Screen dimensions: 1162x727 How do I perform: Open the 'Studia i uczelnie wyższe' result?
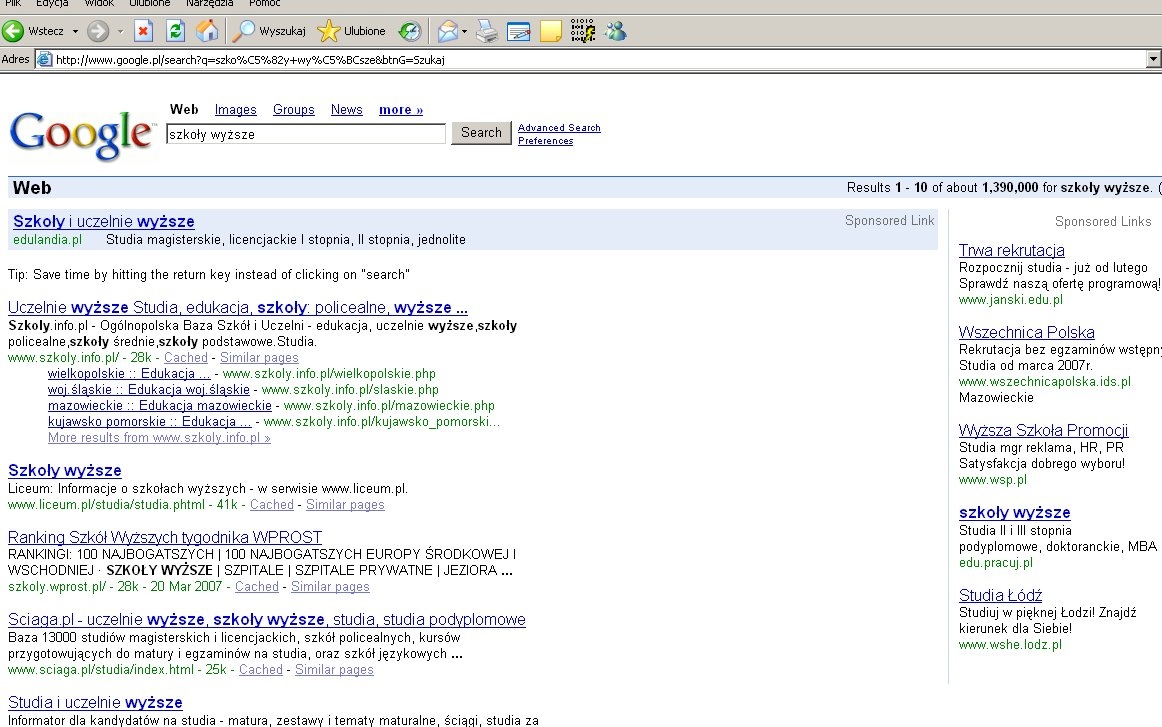(x=96, y=702)
